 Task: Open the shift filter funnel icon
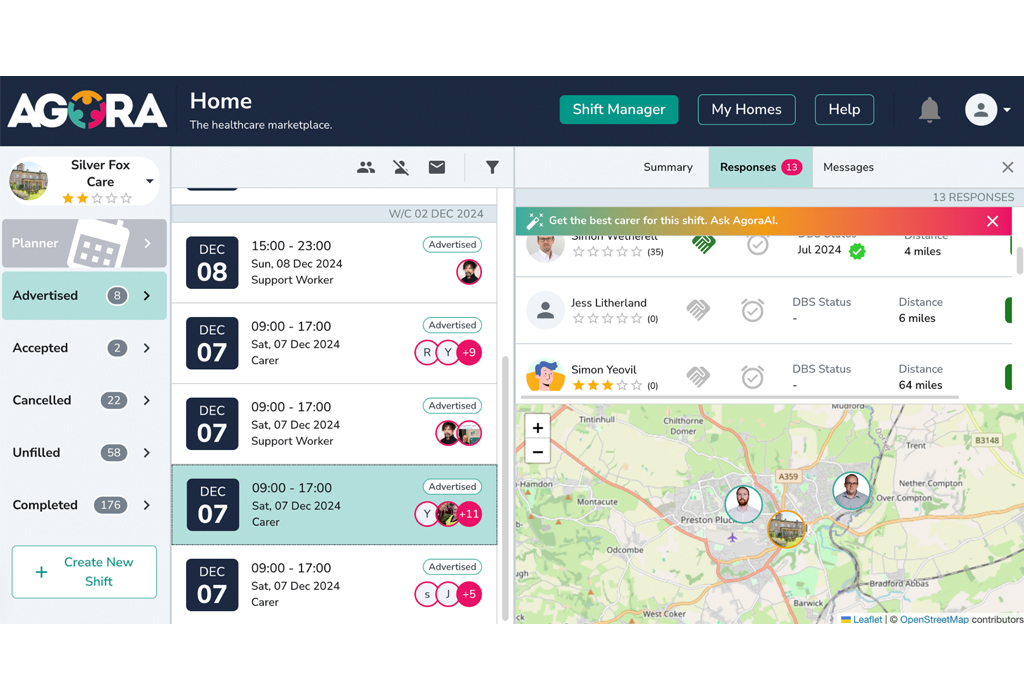pos(492,168)
